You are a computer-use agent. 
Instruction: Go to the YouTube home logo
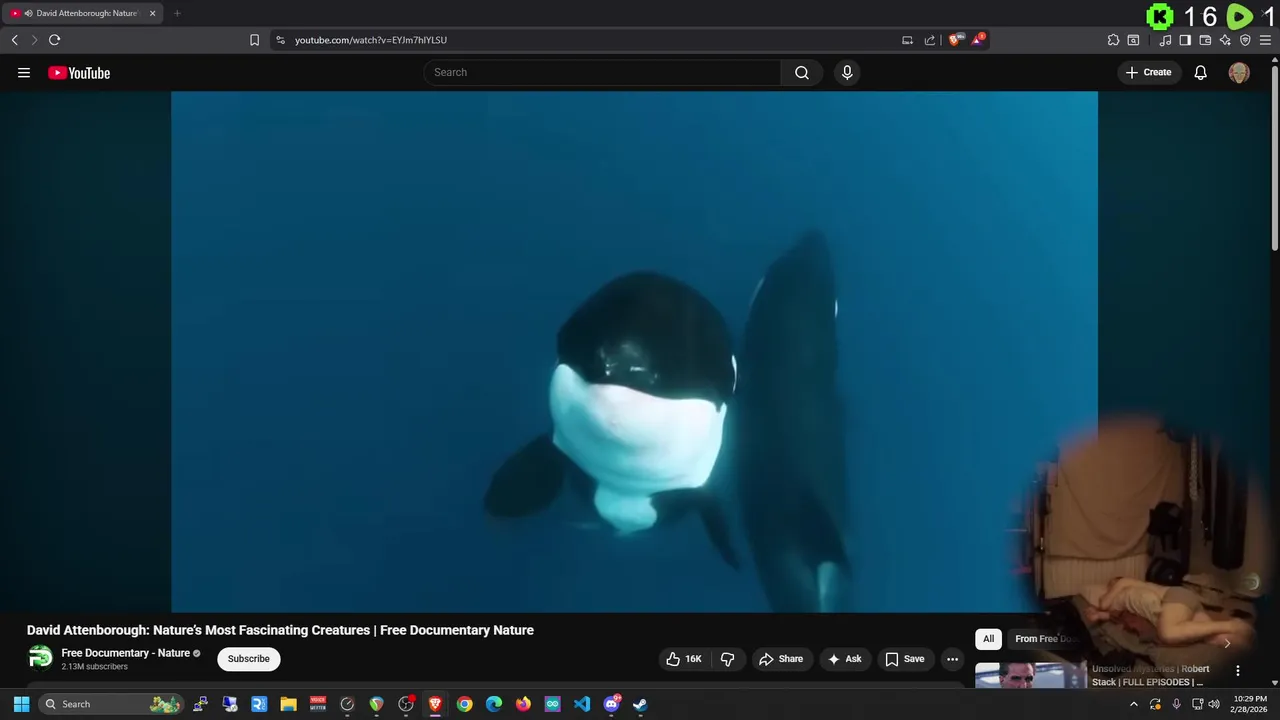[79, 72]
